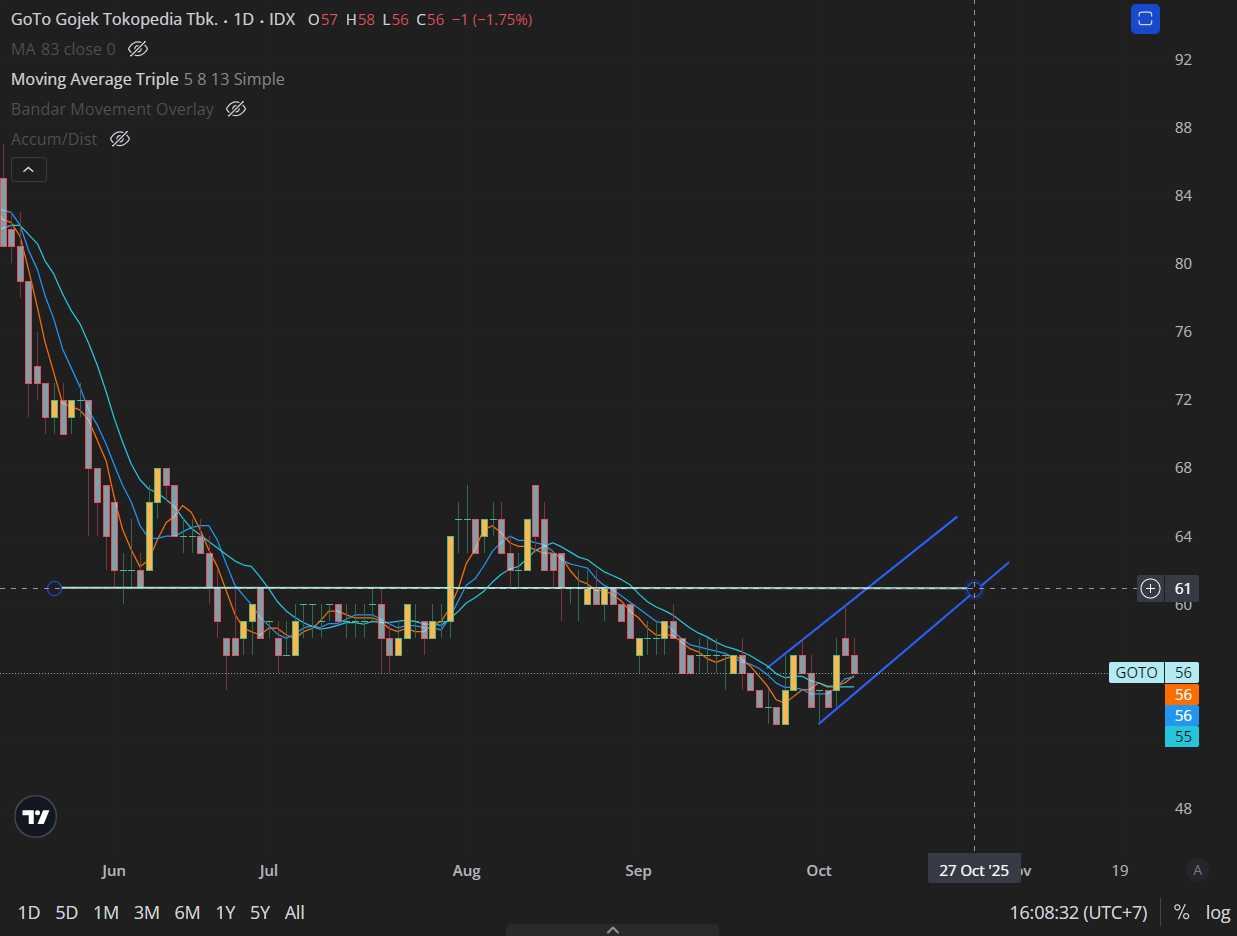The width and height of the screenshot is (1237, 936).
Task: Click the Sep label on the time axis
Action: click(638, 871)
